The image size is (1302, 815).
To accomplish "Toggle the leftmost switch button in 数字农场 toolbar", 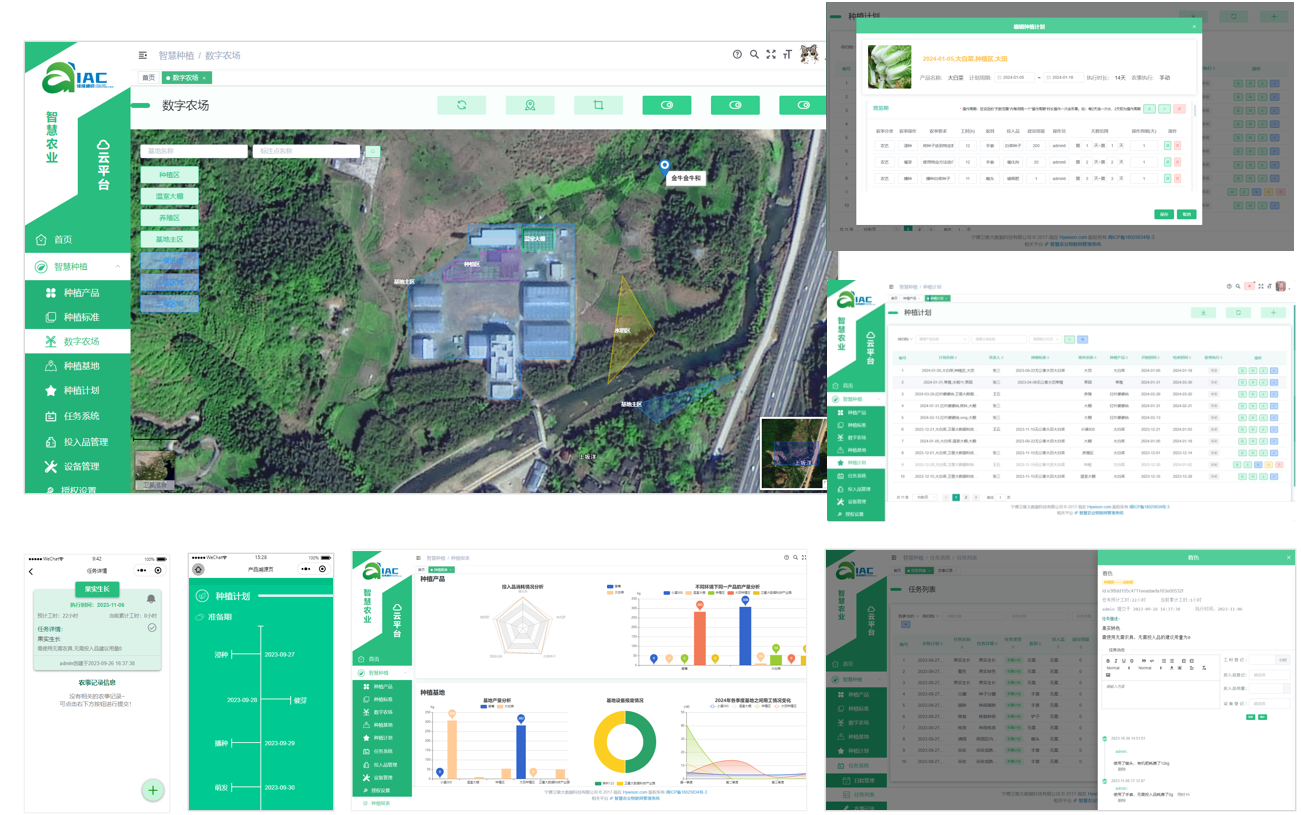I will click(x=667, y=105).
